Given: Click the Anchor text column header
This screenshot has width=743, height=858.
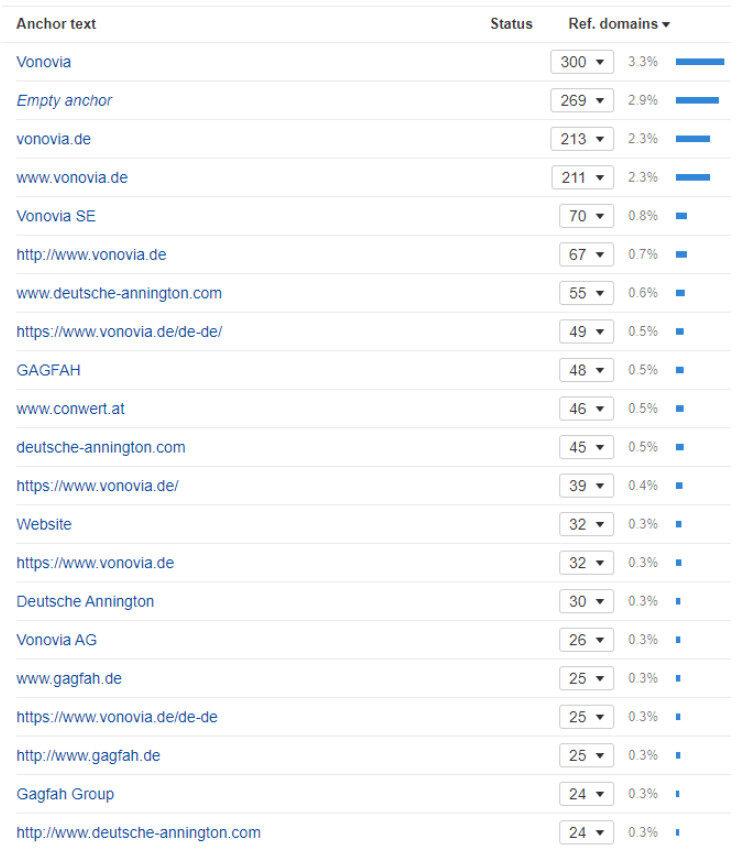Looking at the screenshot, I should point(56,24).
